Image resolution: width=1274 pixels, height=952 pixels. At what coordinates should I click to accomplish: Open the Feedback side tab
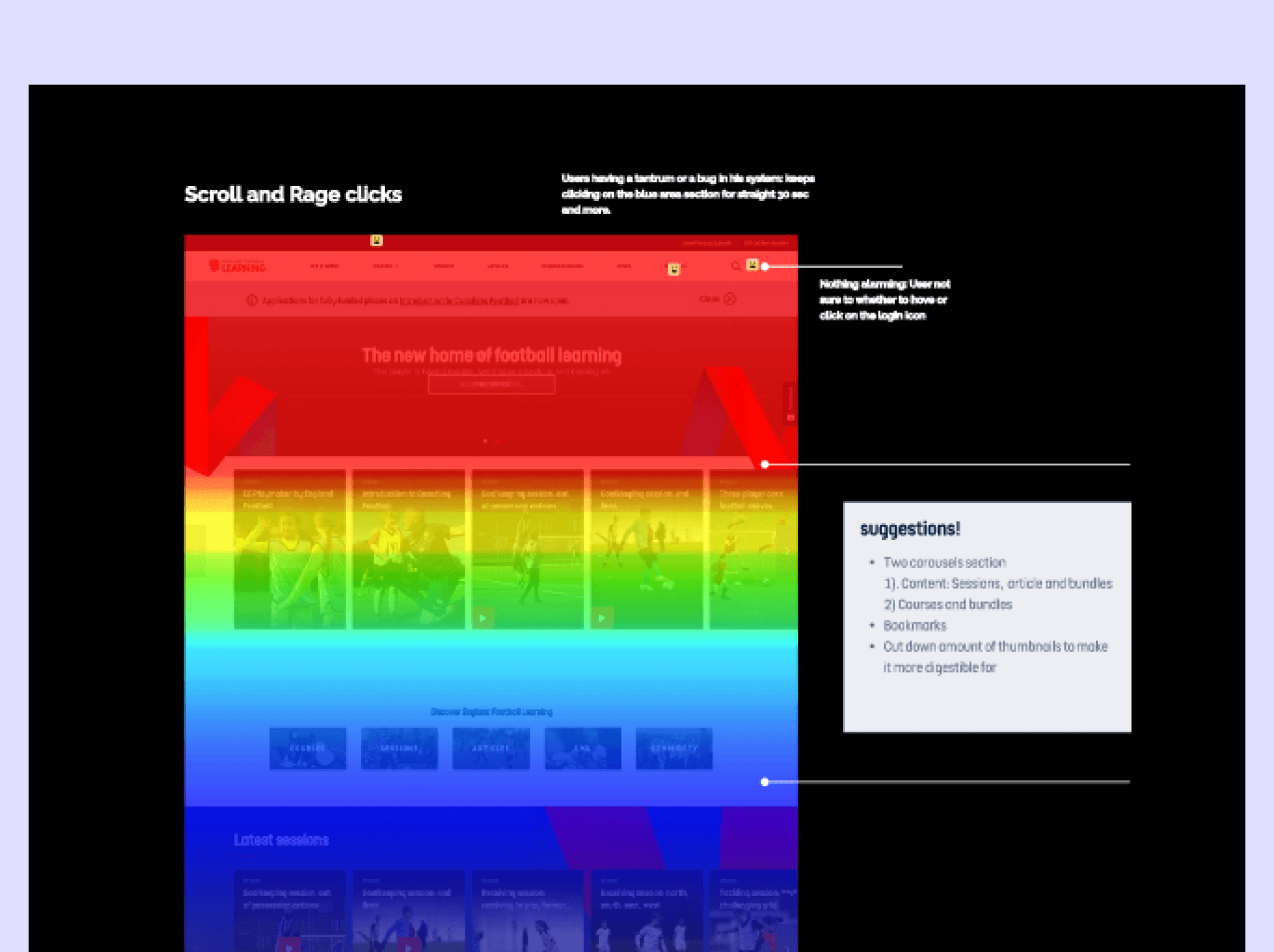click(x=790, y=403)
